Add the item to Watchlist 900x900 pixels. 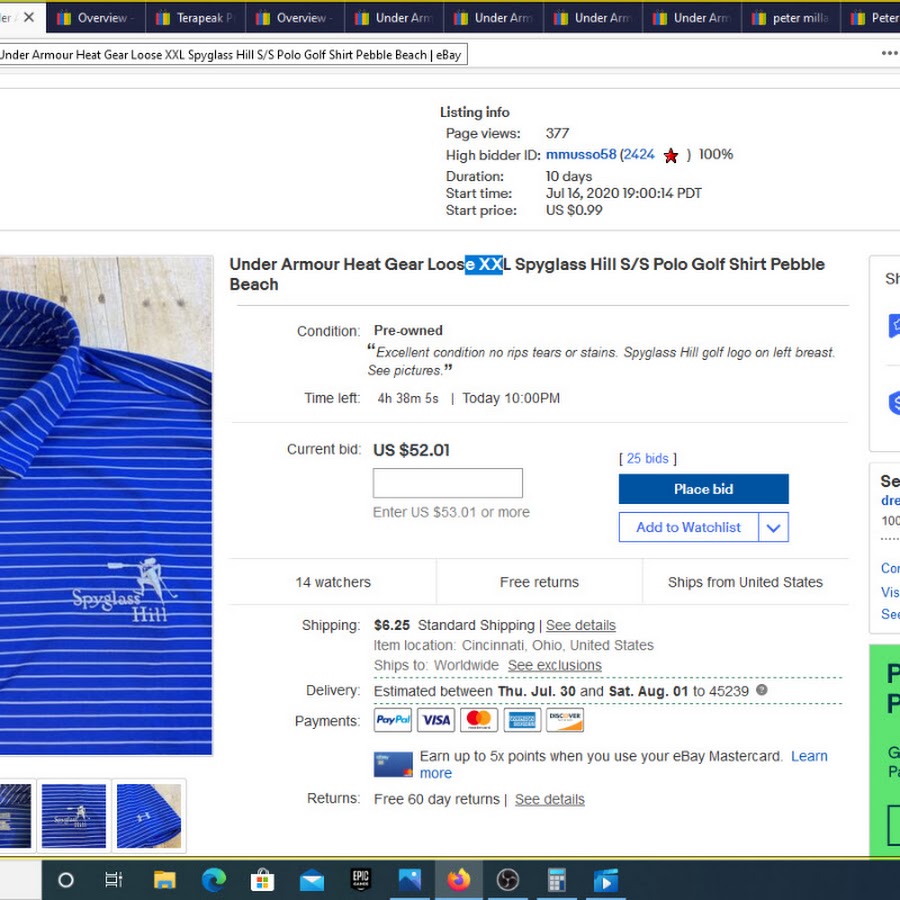pos(689,527)
